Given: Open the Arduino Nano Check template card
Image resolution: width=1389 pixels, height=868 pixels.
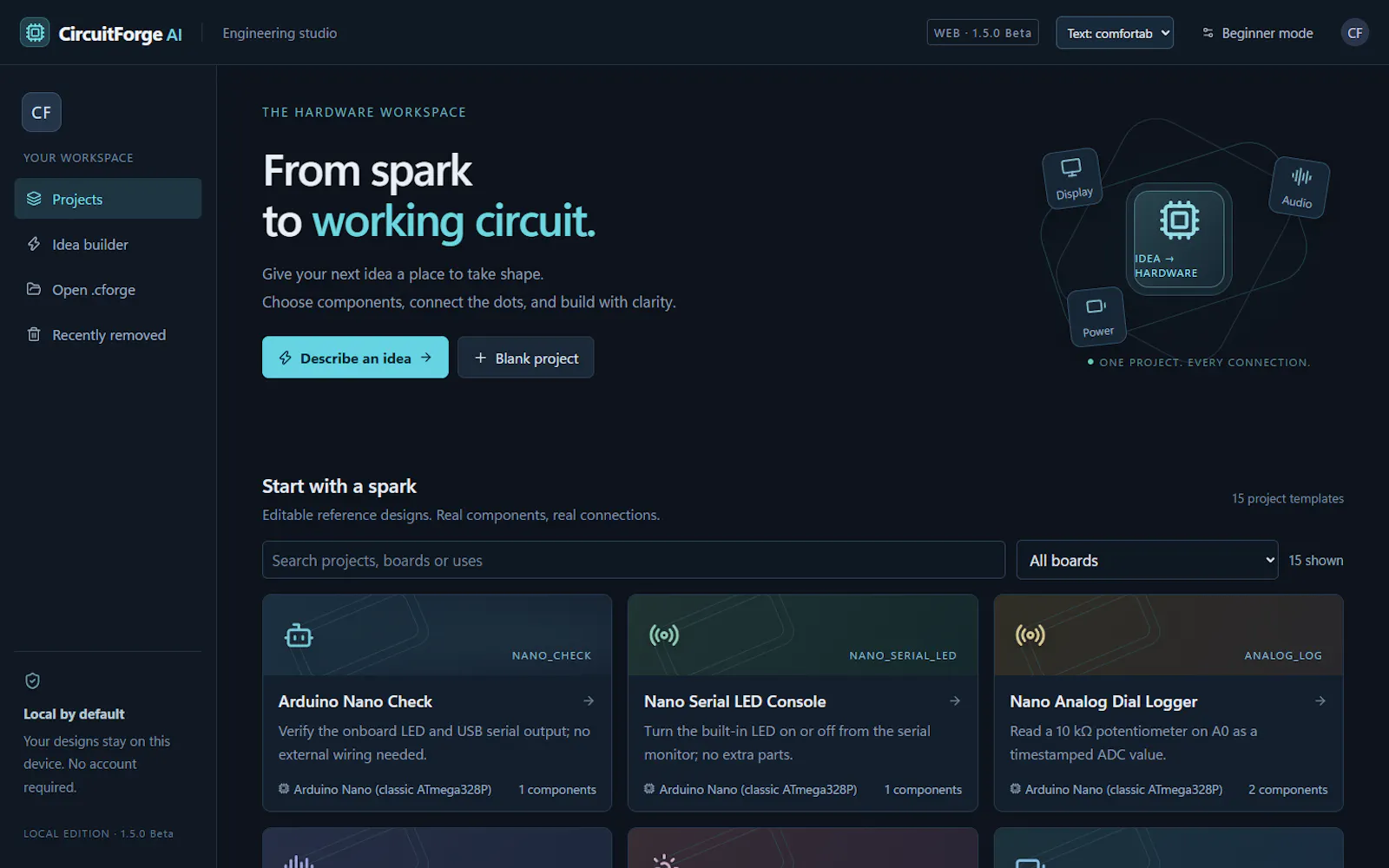Looking at the screenshot, I should [437, 703].
